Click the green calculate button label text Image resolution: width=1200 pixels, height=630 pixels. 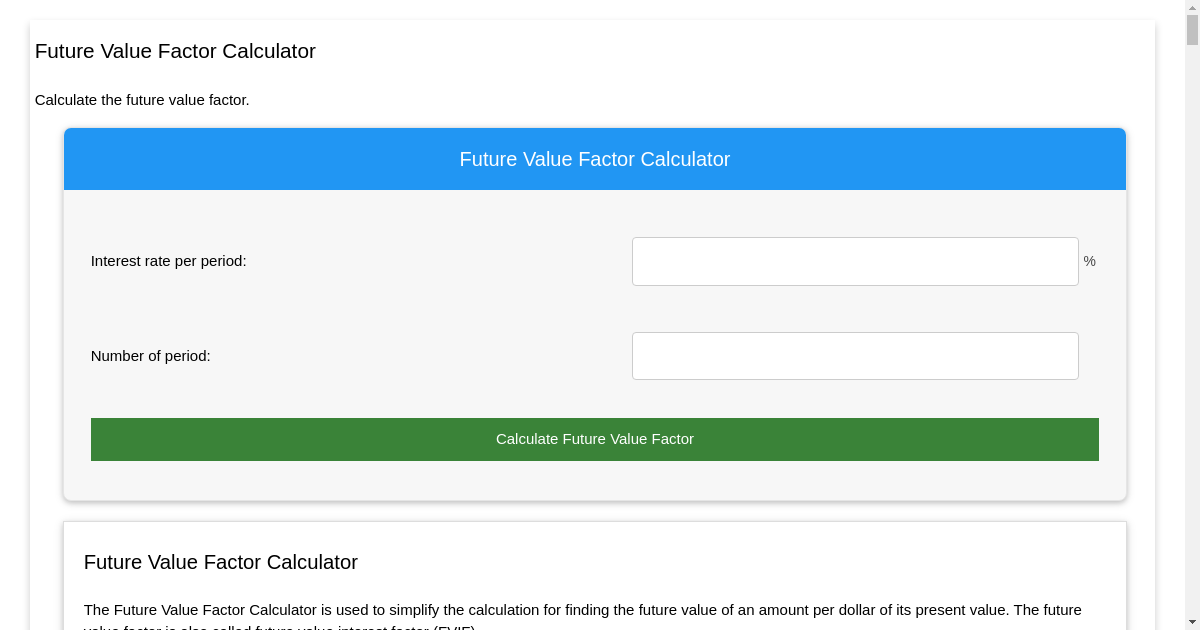pos(594,439)
